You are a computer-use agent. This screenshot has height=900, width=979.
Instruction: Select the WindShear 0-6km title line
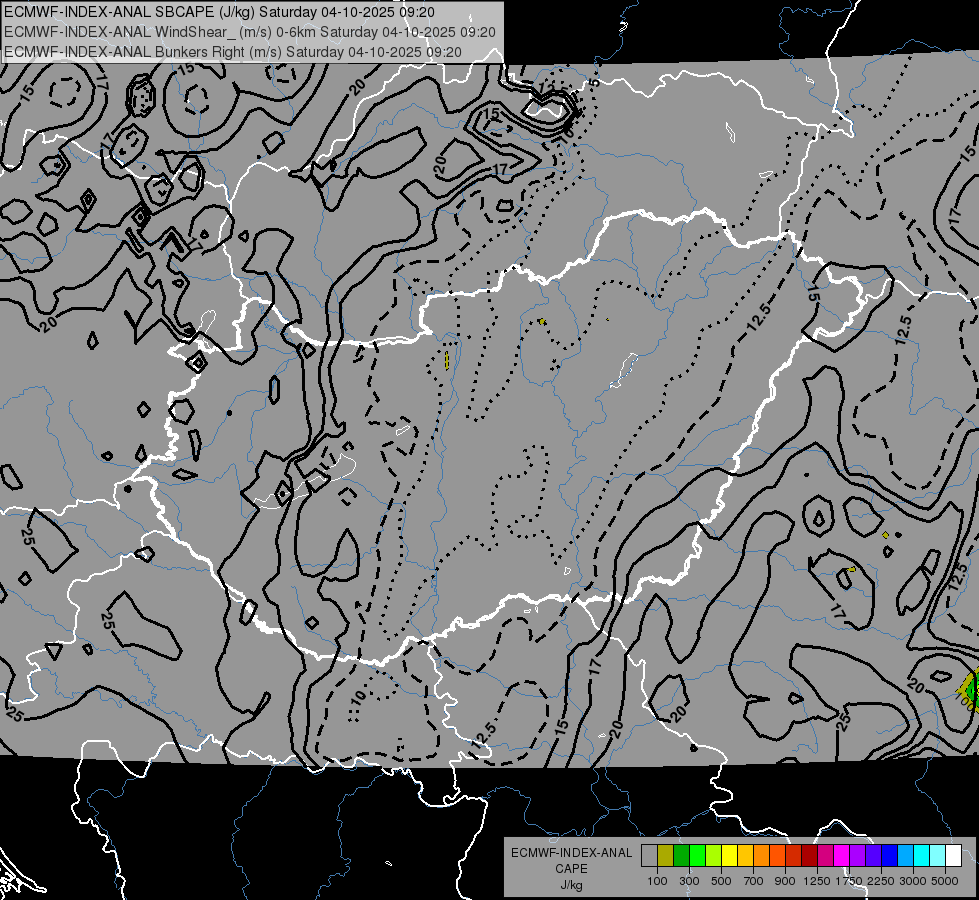250,32
